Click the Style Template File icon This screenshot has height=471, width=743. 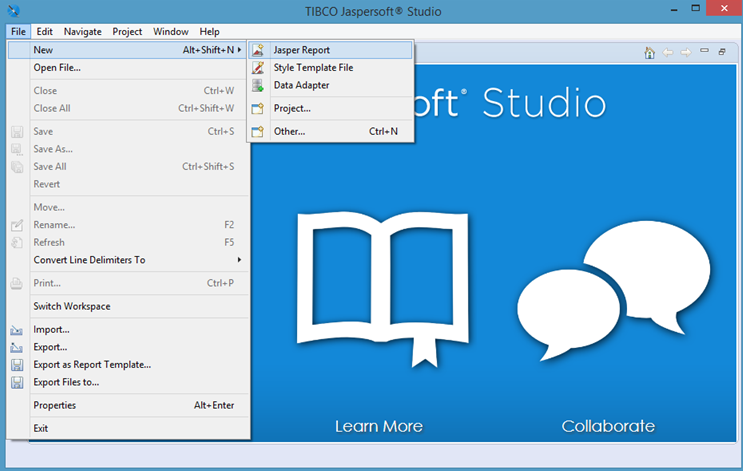pyautogui.click(x=257, y=67)
